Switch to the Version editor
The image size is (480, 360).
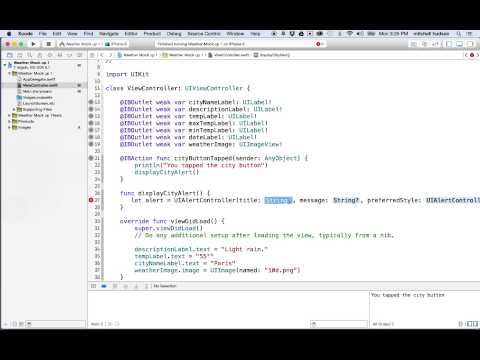coord(436,44)
